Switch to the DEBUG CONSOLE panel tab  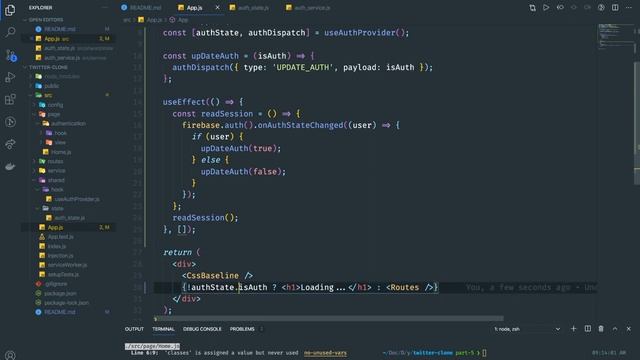[x=202, y=329]
